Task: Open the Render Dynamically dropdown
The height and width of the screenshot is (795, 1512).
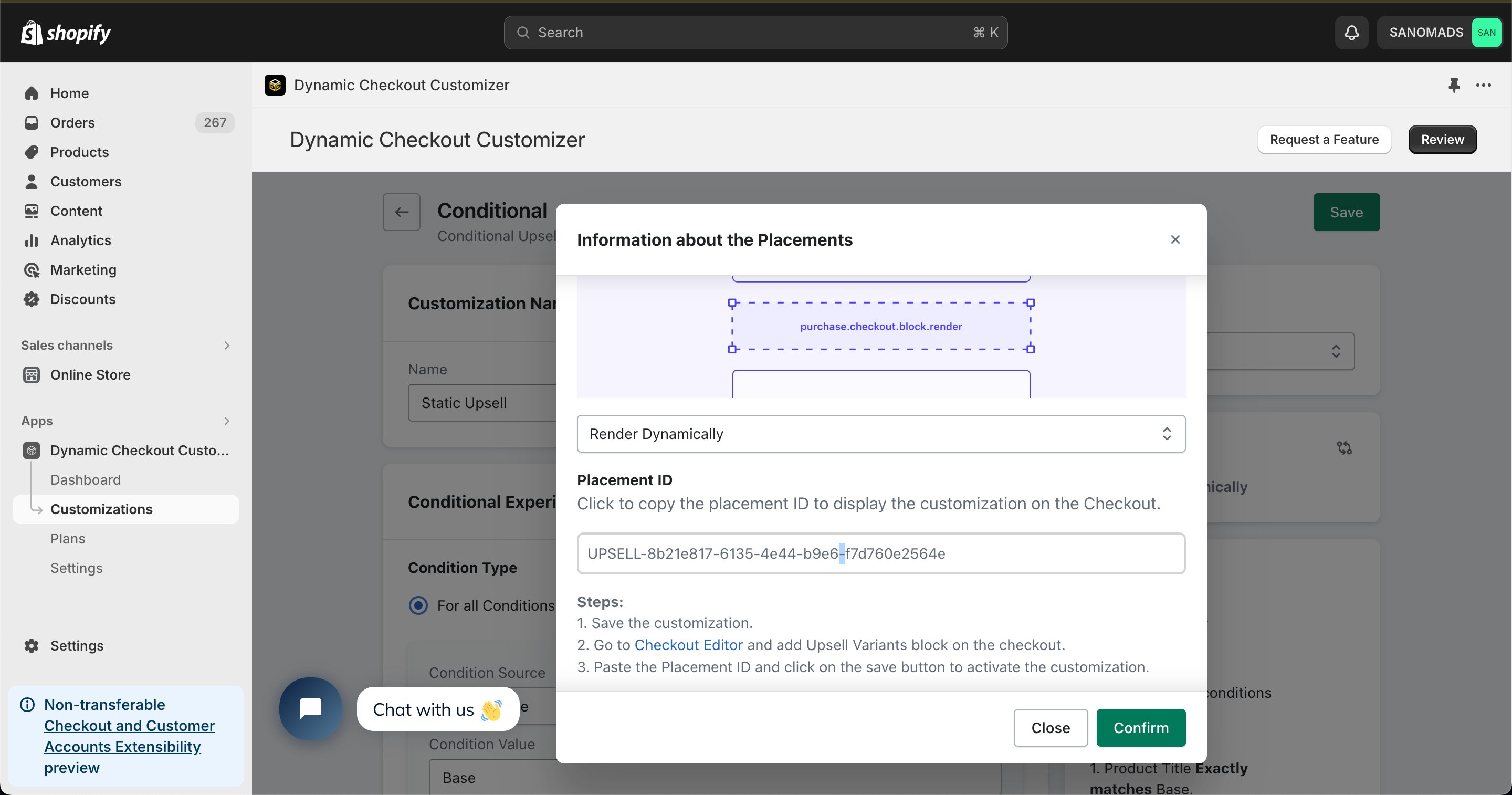Action: click(881, 434)
